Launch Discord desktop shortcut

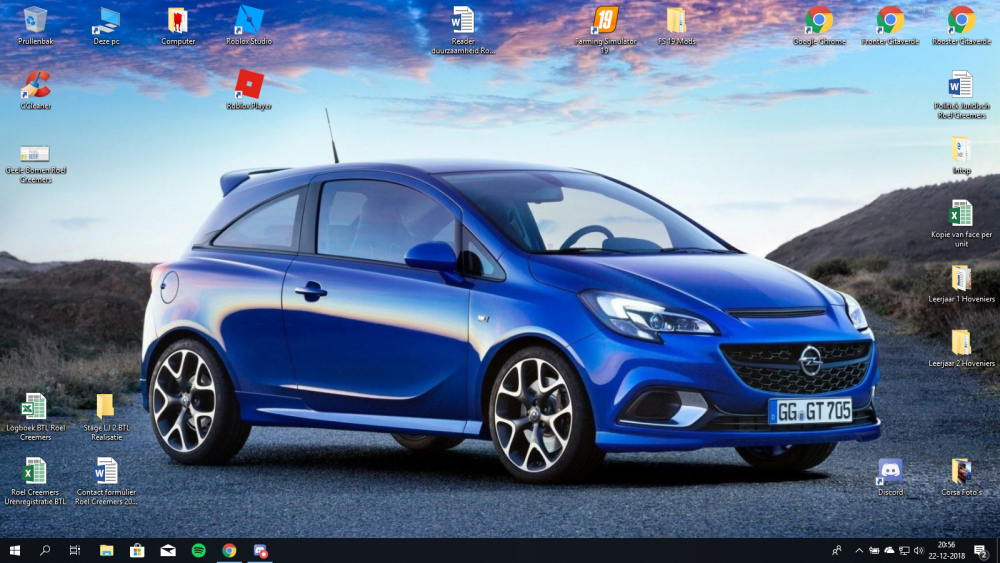point(890,477)
